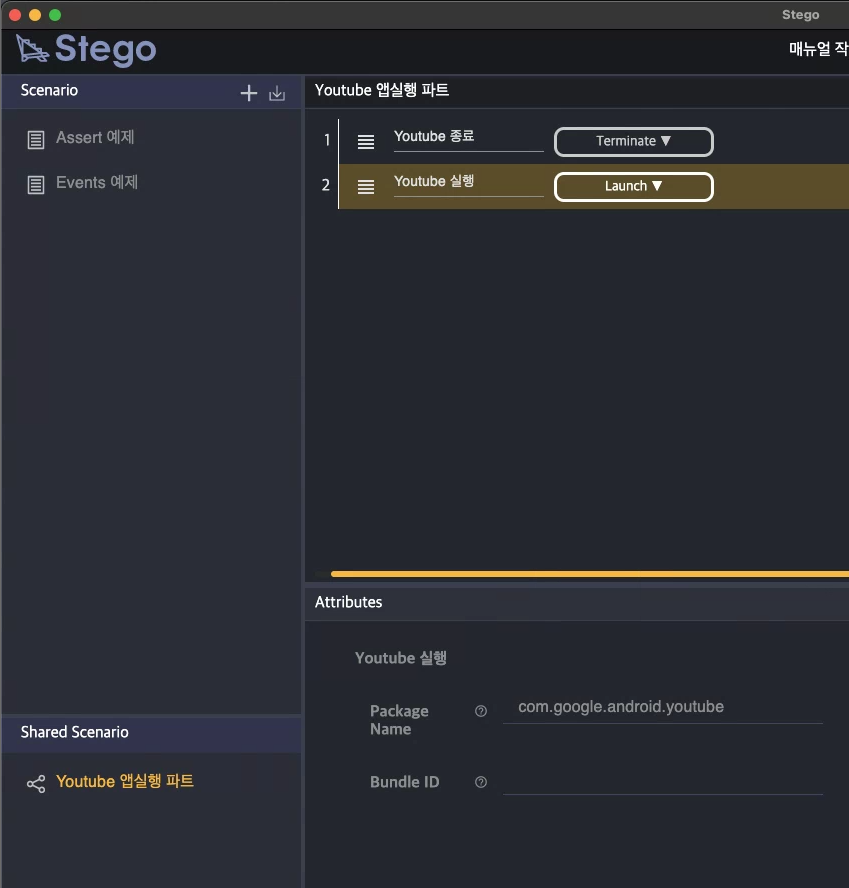Open the Launch action dropdown
Image resolution: width=849 pixels, height=888 pixels.
click(x=633, y=187)
